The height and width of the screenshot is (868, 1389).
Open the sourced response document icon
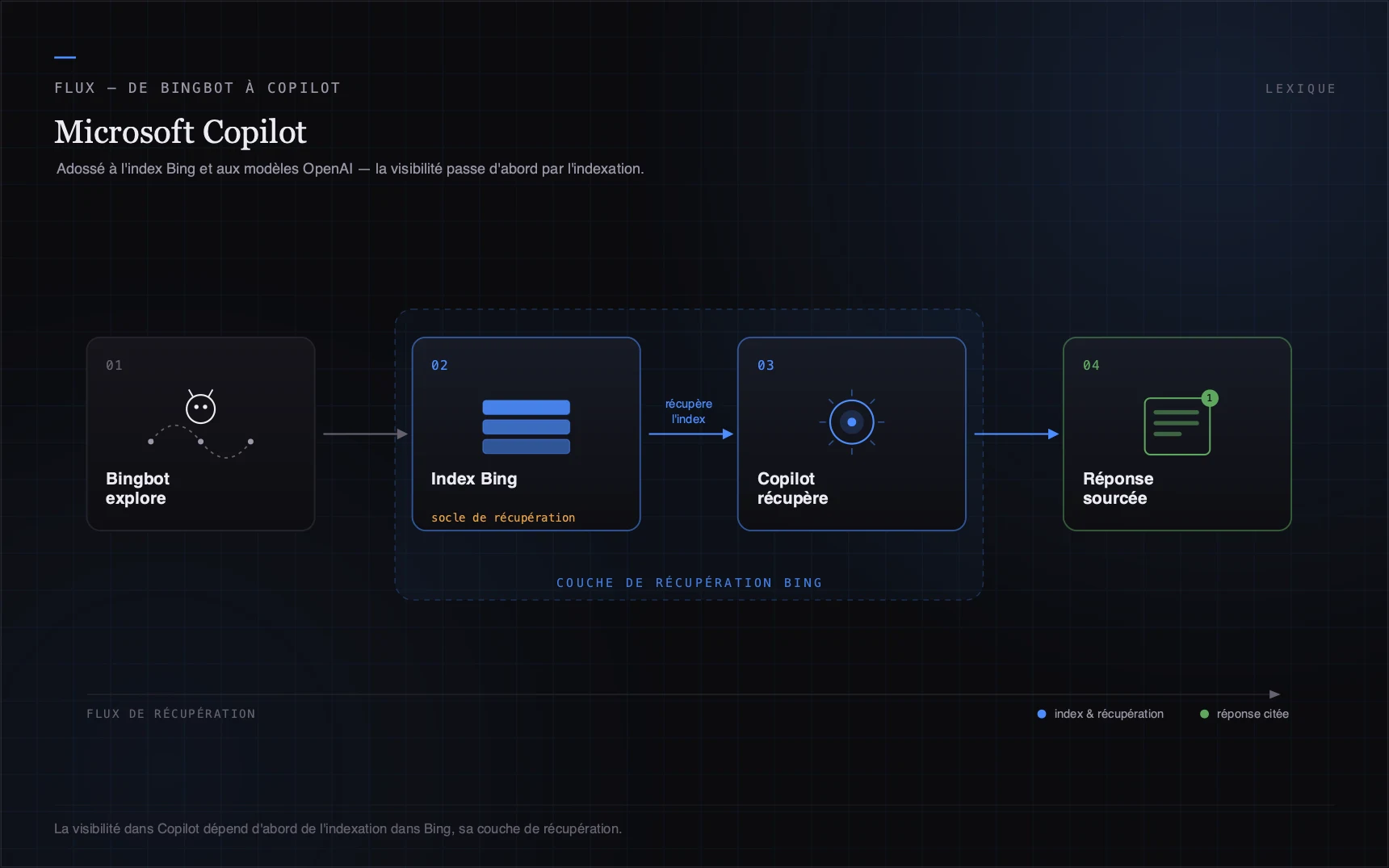(1177, 426)
